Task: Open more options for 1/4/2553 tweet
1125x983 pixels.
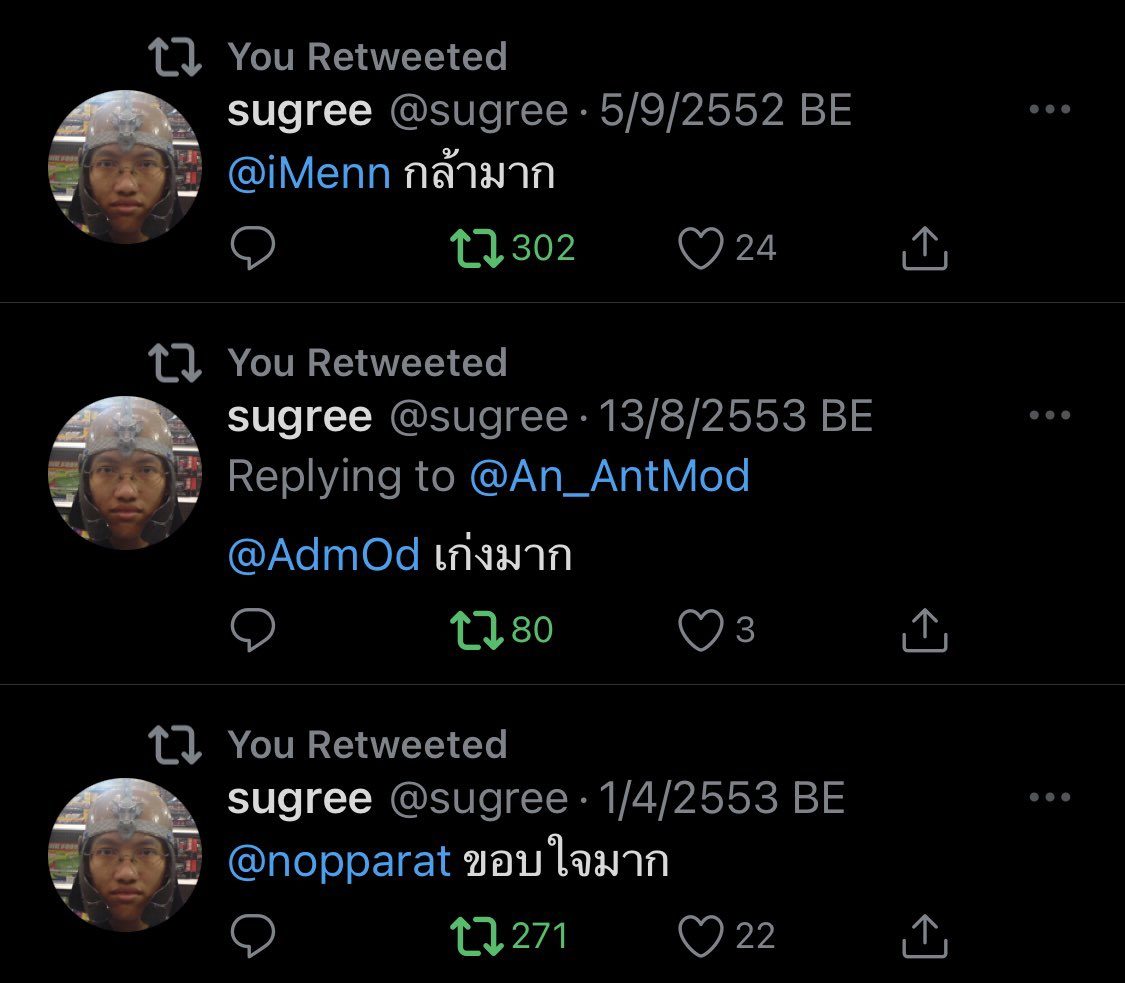Action: [x=1049, y=798]
